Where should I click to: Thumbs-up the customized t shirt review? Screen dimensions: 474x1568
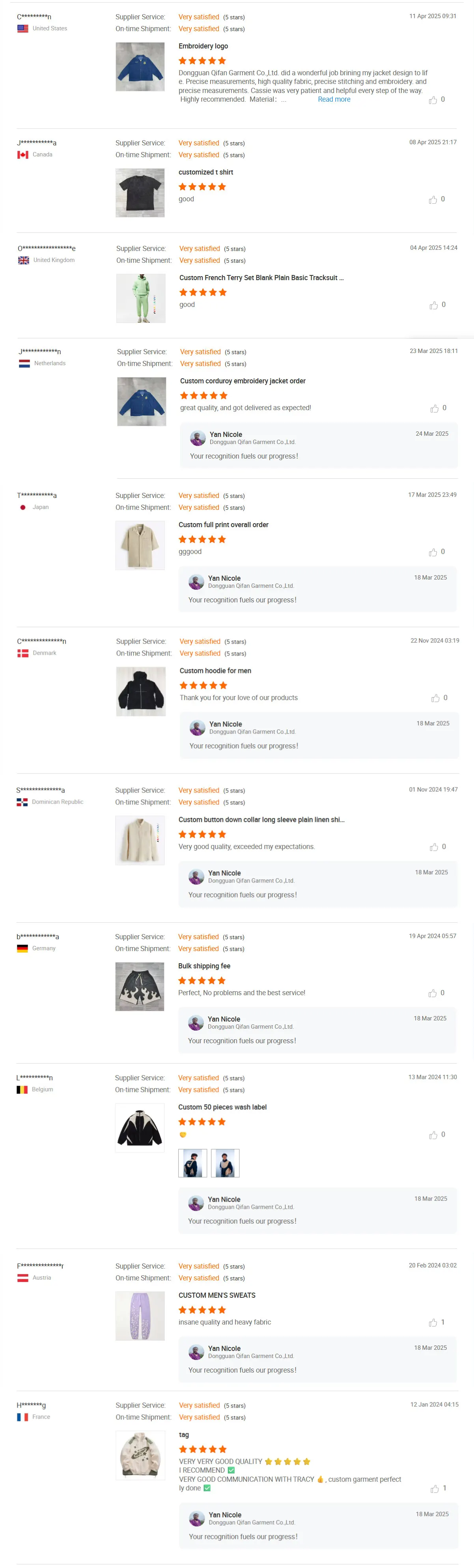pyautogui.click(x=433, y=200)
